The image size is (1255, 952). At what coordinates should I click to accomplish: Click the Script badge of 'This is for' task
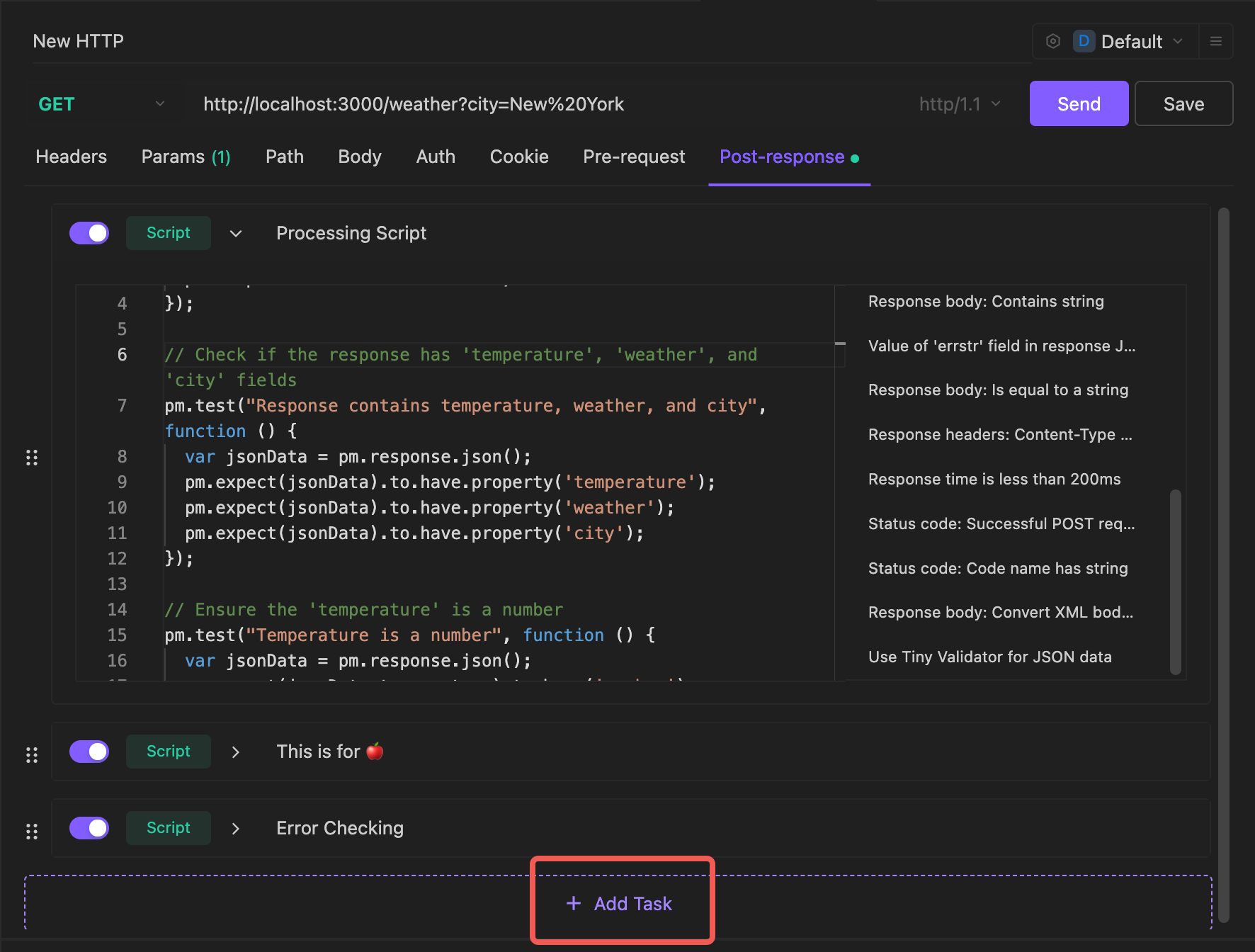169,752
